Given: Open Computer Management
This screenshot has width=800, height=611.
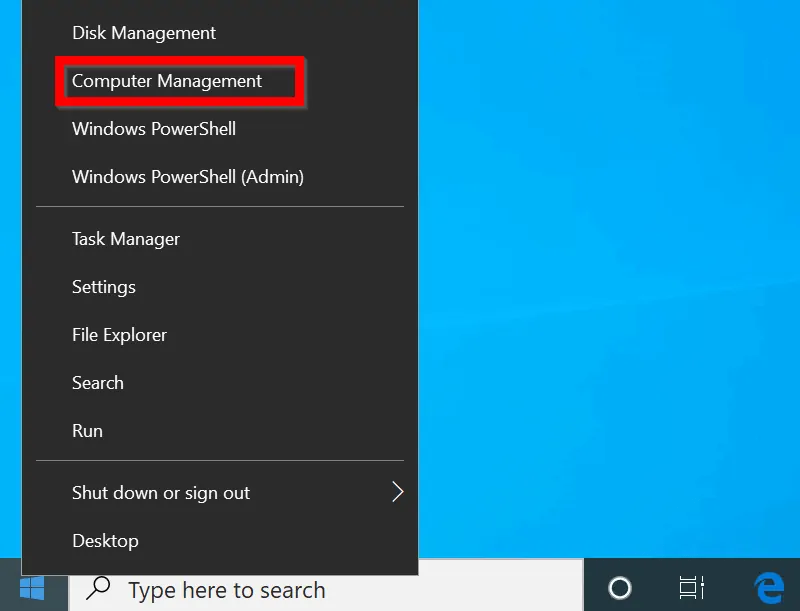Looking at the screenshot, I should (x=166, y=81).
